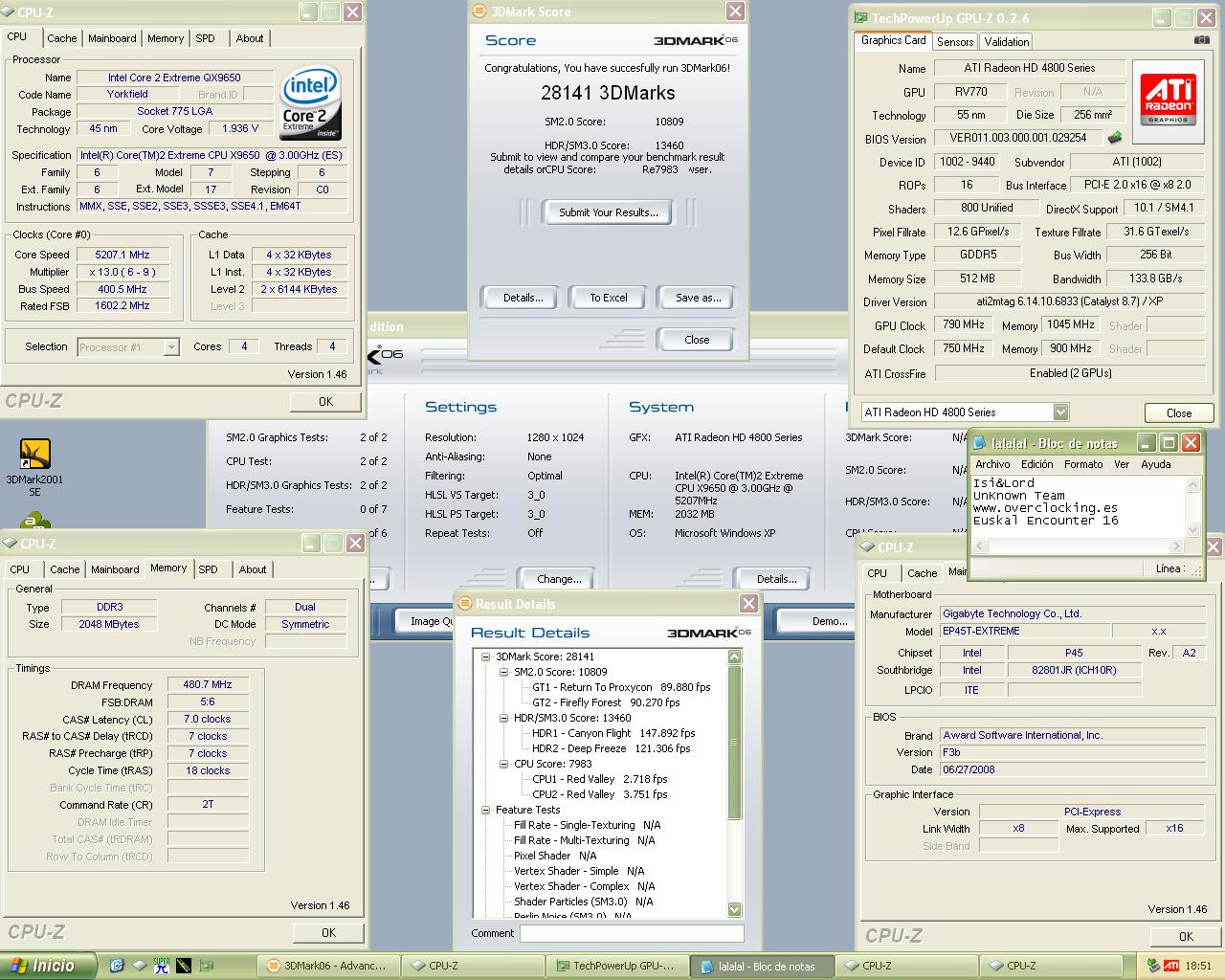Open About tab in Memory CPU-Z window
Image resolution: width=1225 pixels, height=980 pixels.
(253, 569)
